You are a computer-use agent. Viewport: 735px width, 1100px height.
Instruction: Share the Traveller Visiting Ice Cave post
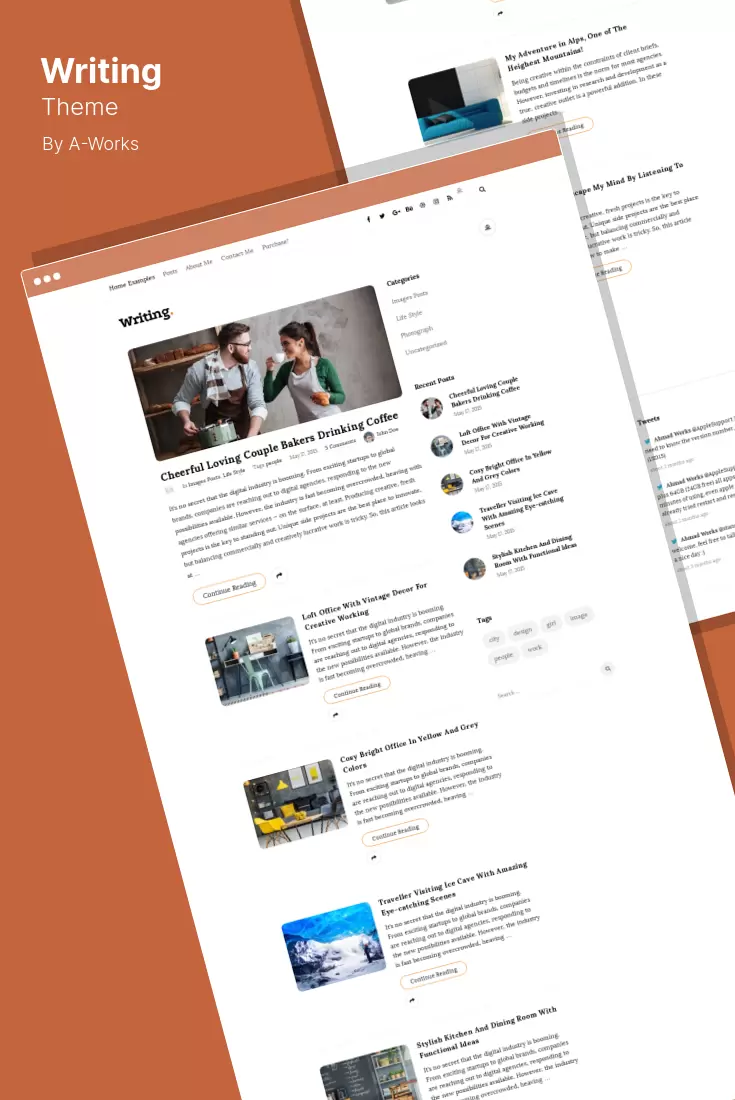[x=412, y=1000]
